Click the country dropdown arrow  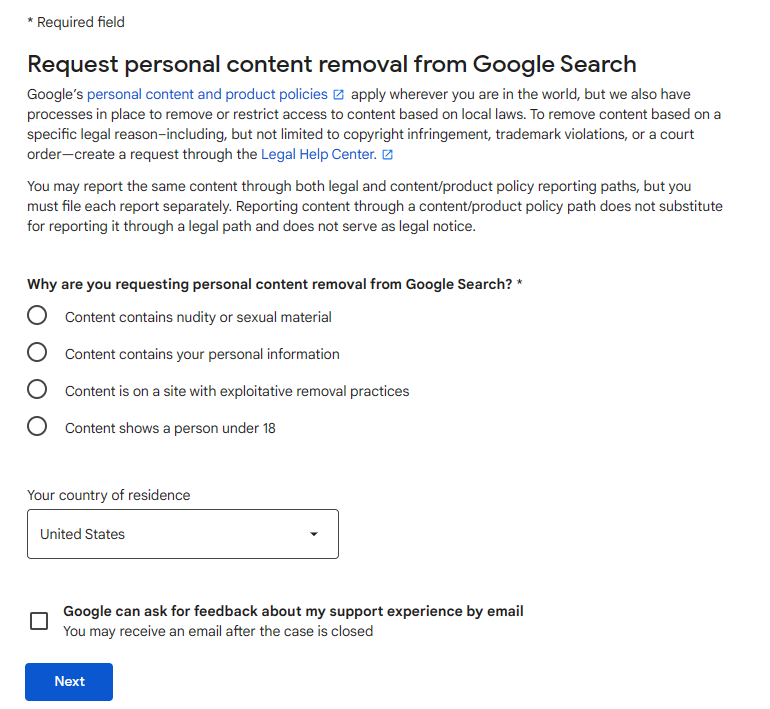point(314,534)
